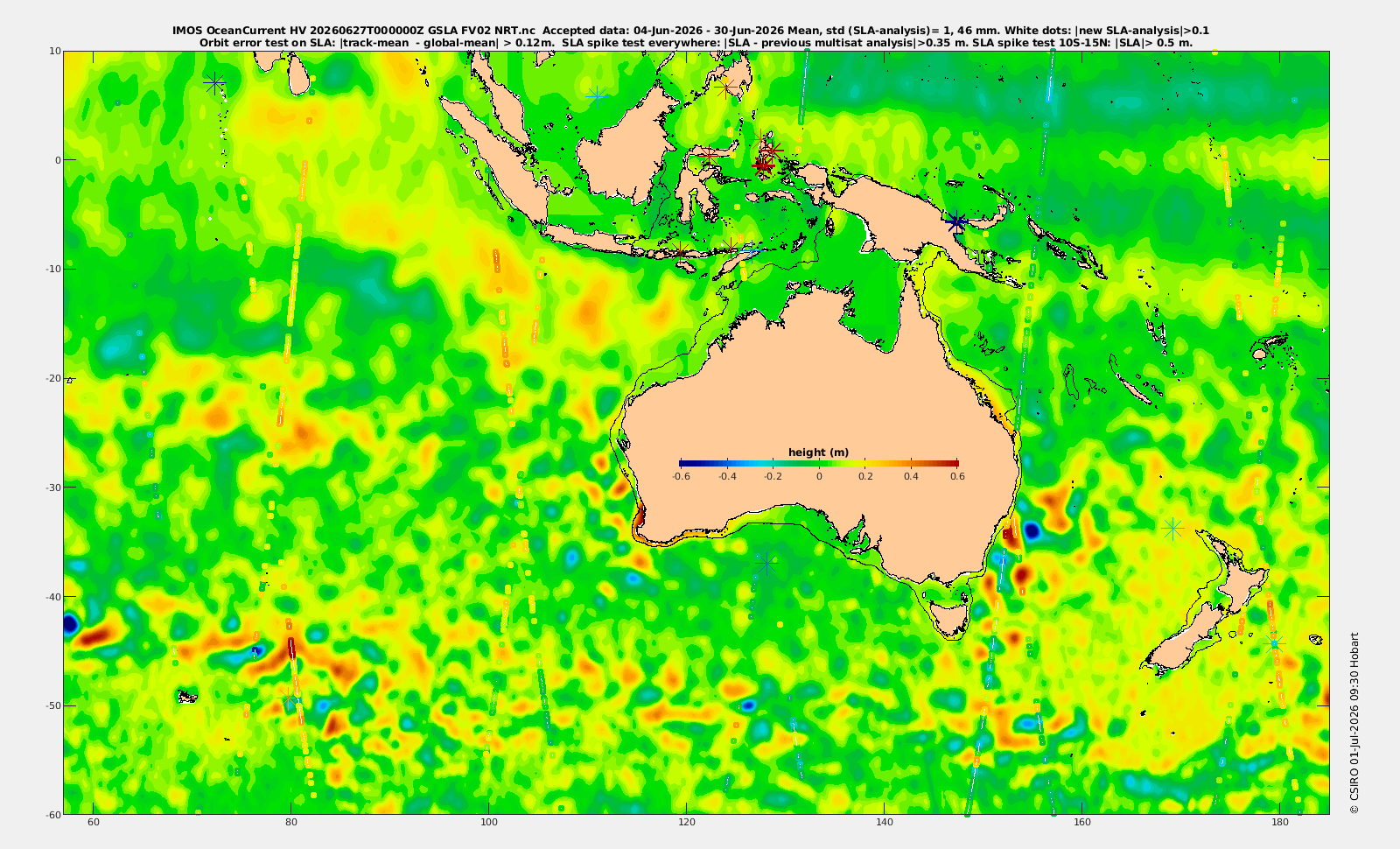Viewport: 1400px width, 849px height.
Task: Click the yellow-cyan star northwest of New Zealand
Action: click(x=1173, y=529)
